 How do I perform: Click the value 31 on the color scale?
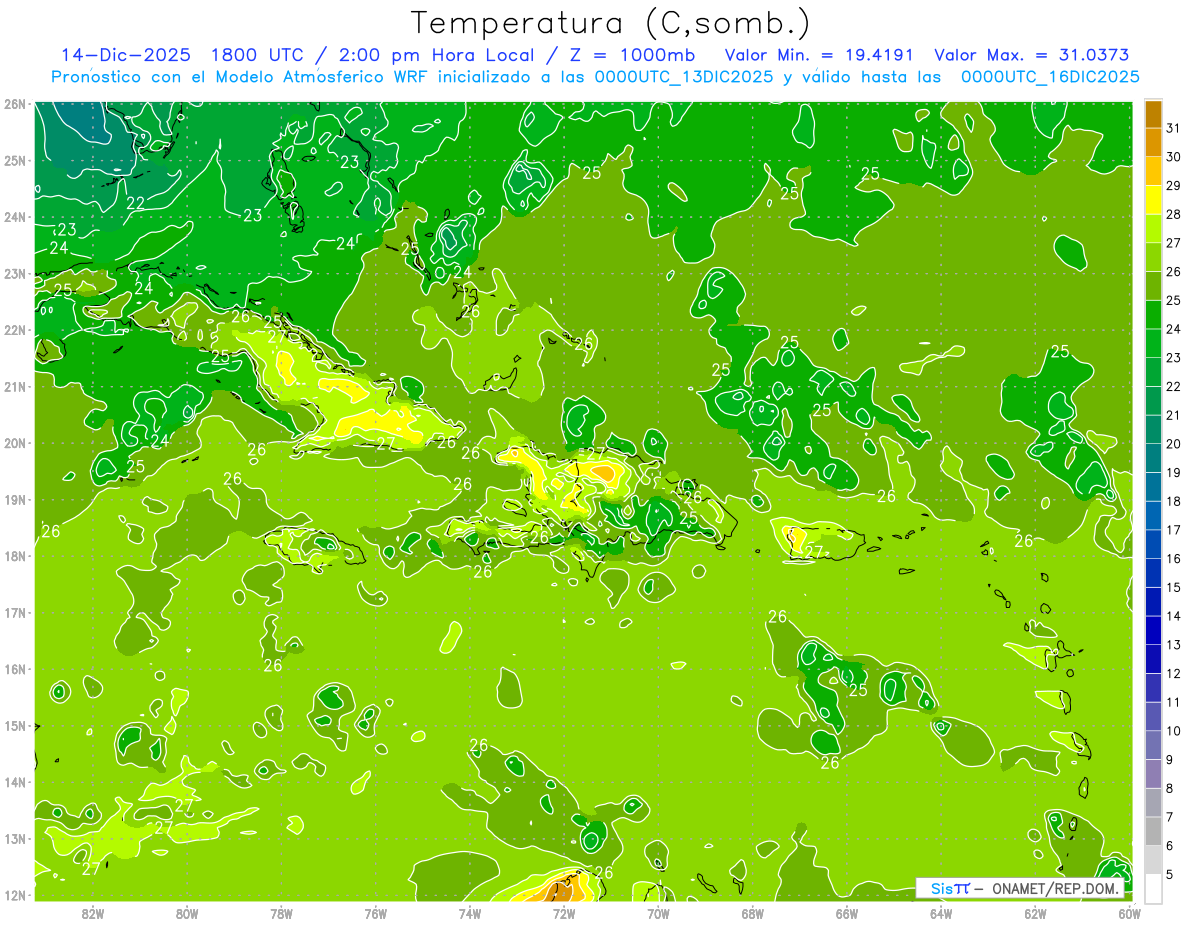pos(1174,128)
